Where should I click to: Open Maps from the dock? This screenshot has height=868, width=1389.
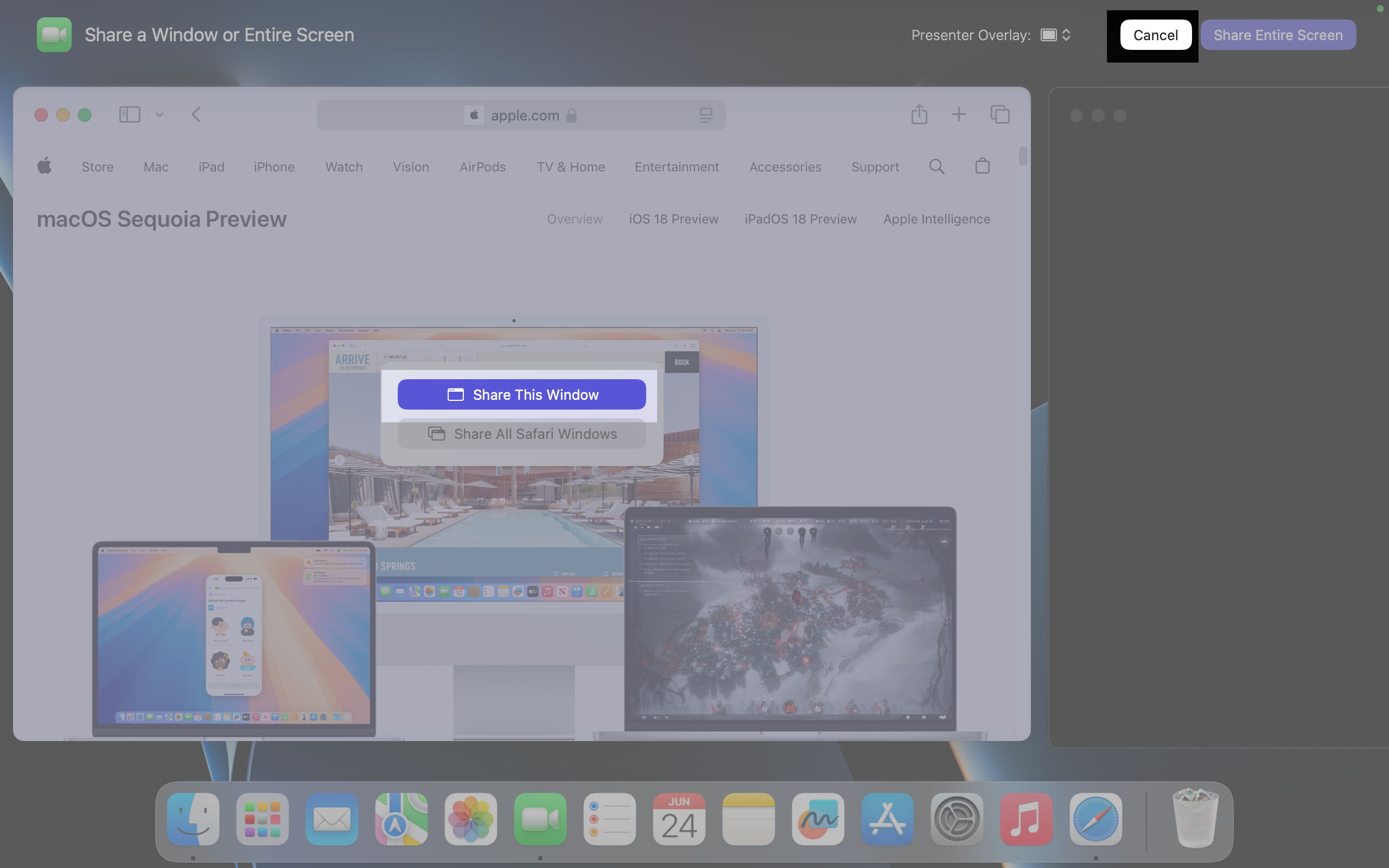(x=401, y=819)
